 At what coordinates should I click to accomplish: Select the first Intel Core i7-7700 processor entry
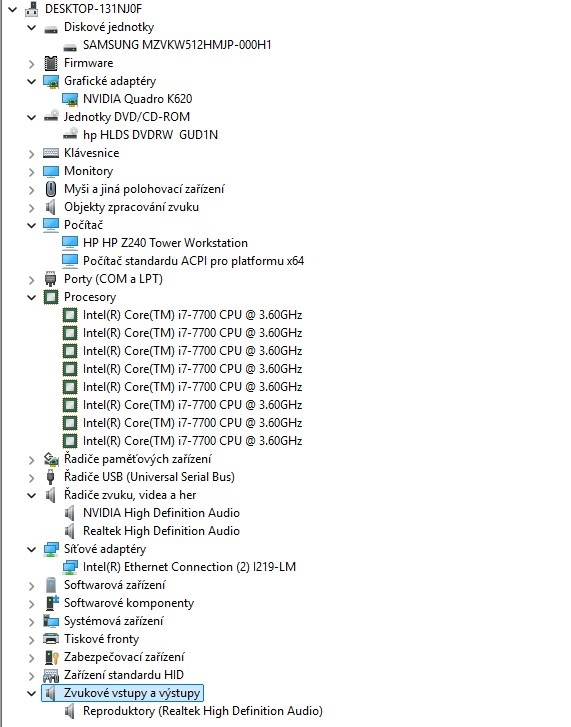coord(192,315)
